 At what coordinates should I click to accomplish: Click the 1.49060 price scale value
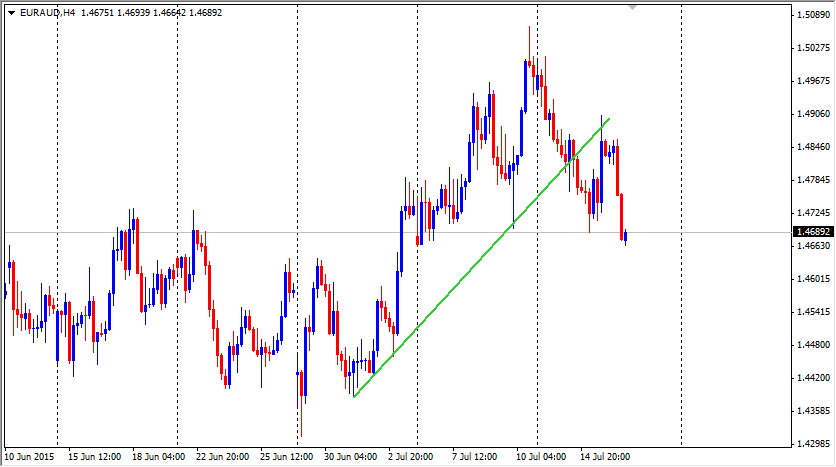click(814, 114)
